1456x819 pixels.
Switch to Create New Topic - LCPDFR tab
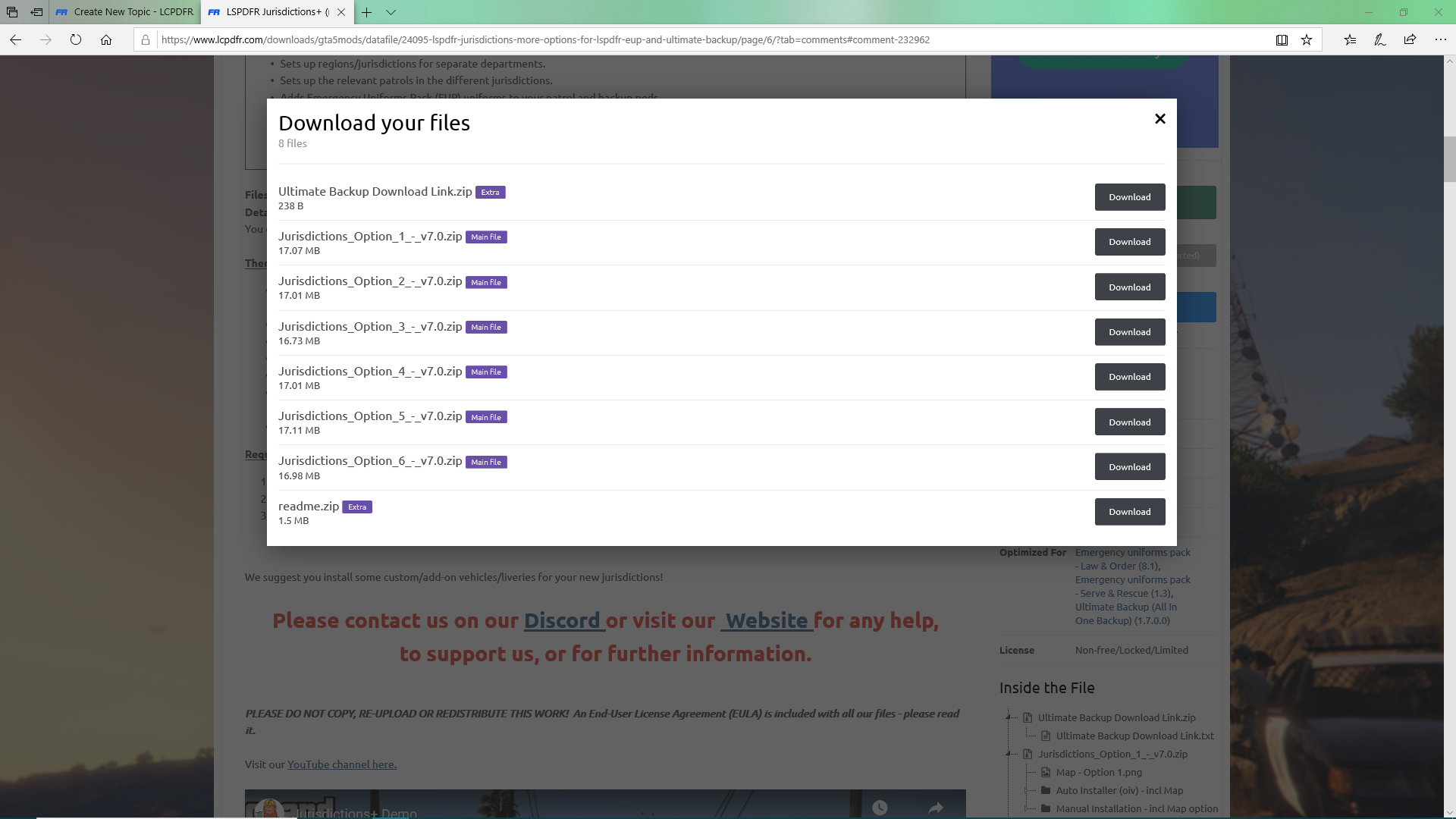tap(125, 12)
